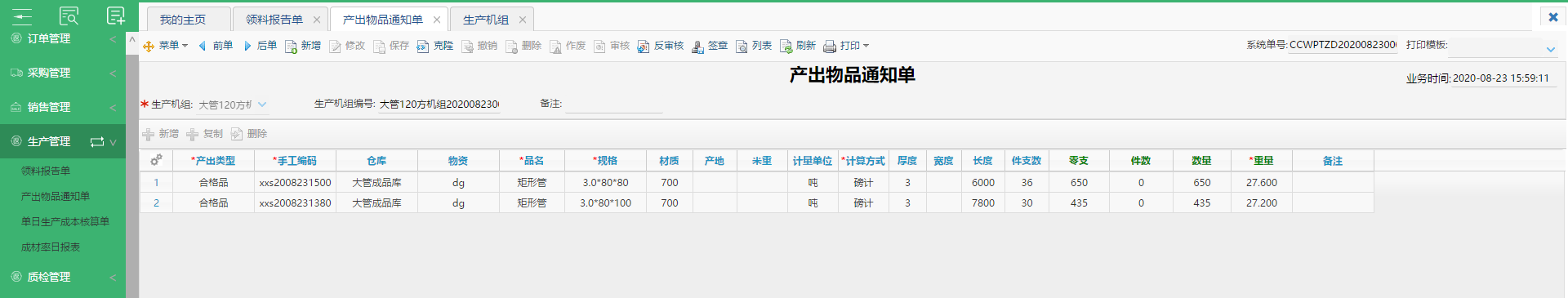Click the grid settings gear icon
This screenshot has width=1568, height=298.
click(x=156, y=161)
